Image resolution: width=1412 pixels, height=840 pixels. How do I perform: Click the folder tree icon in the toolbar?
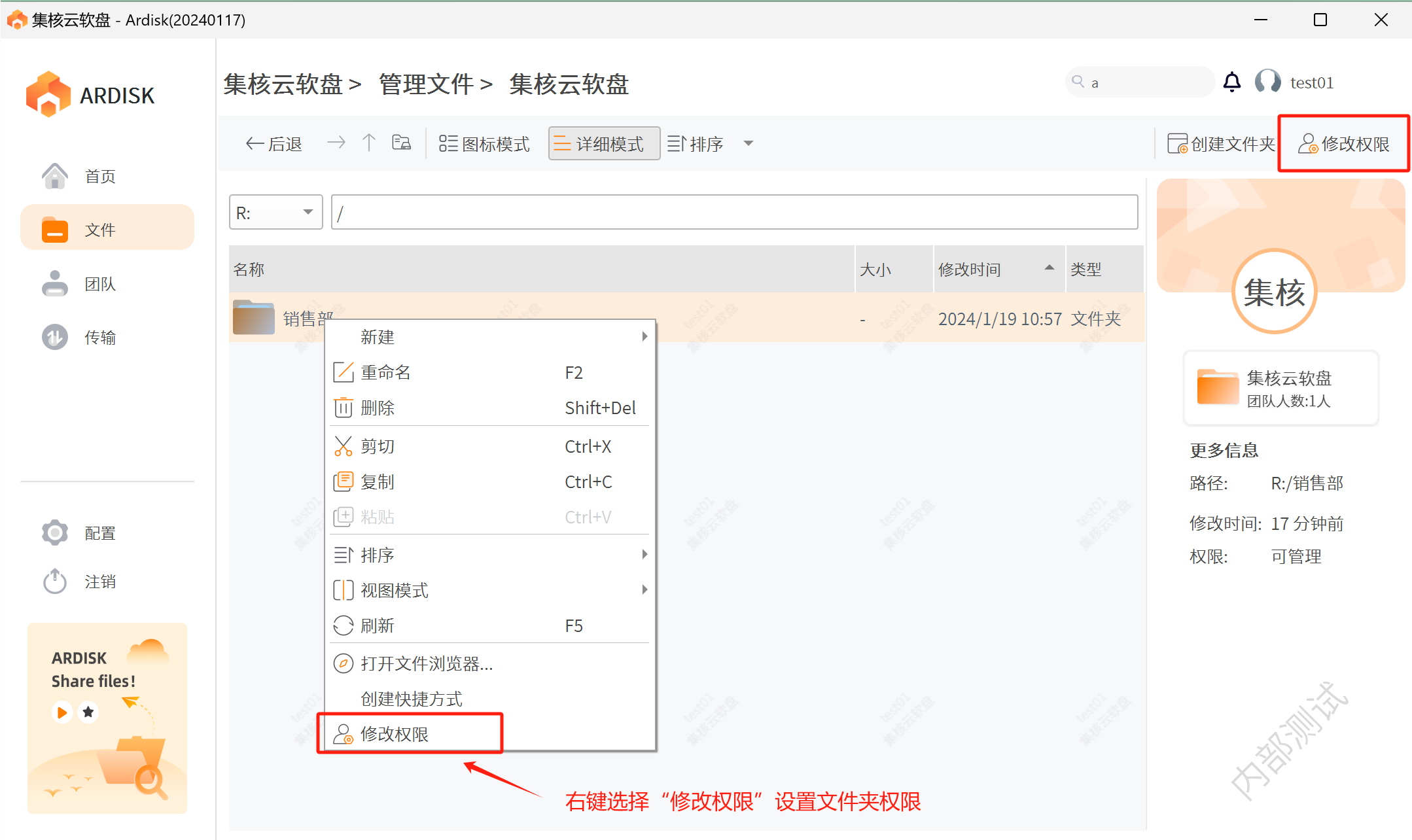[401, 143]
